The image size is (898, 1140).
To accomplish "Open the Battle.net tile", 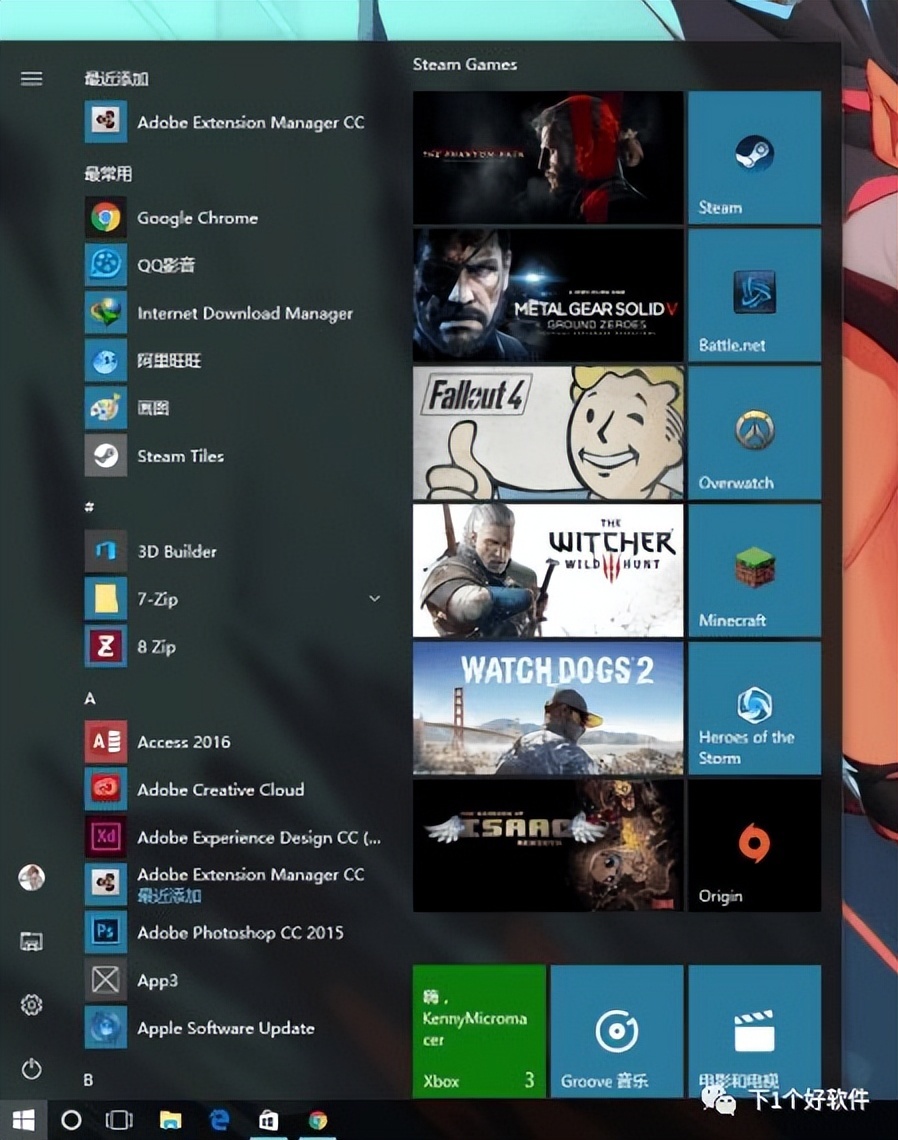I will click(x=754, y=295).
